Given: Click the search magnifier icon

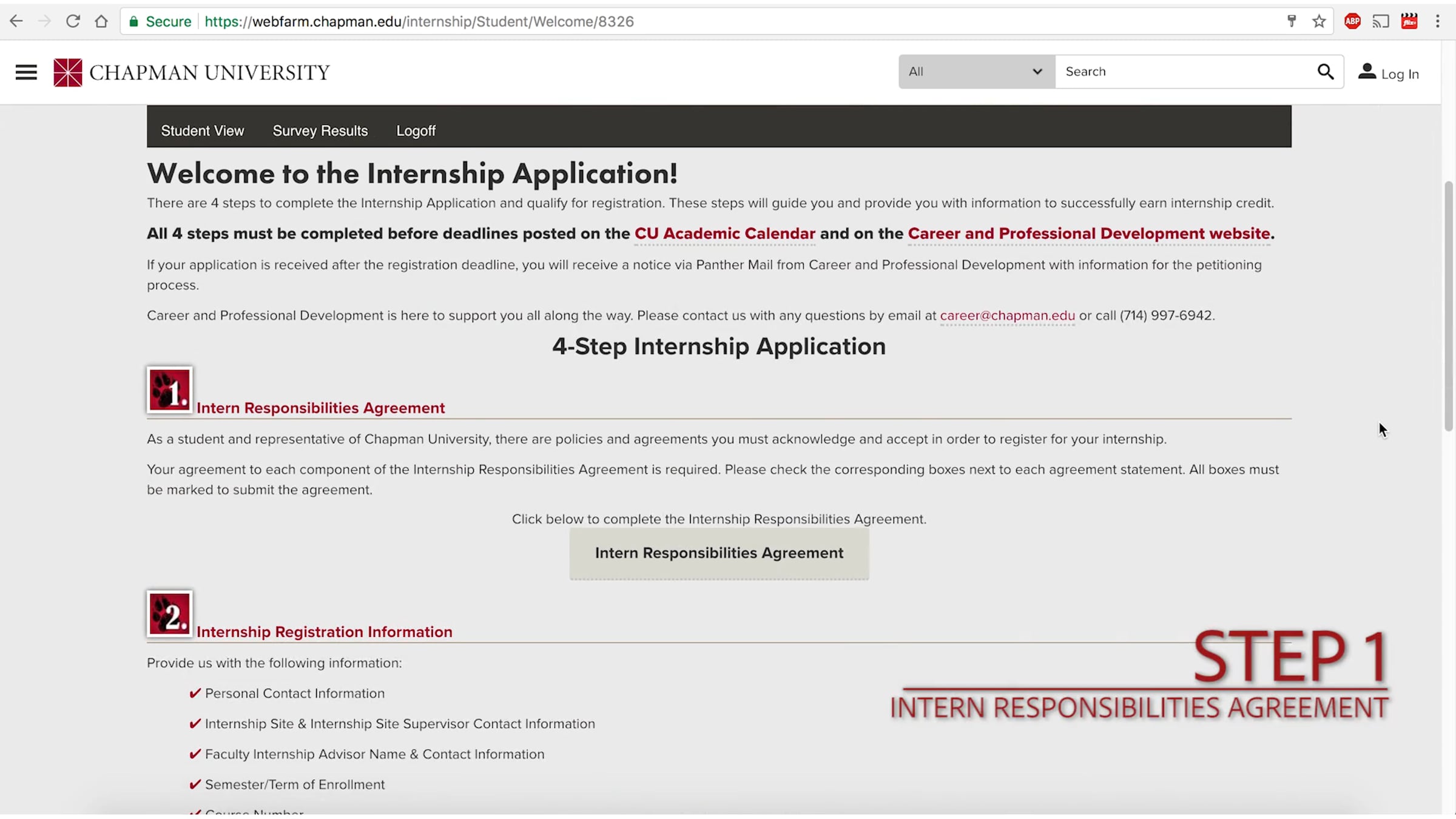Looking at the screenshot, I should pos(1326,72).
